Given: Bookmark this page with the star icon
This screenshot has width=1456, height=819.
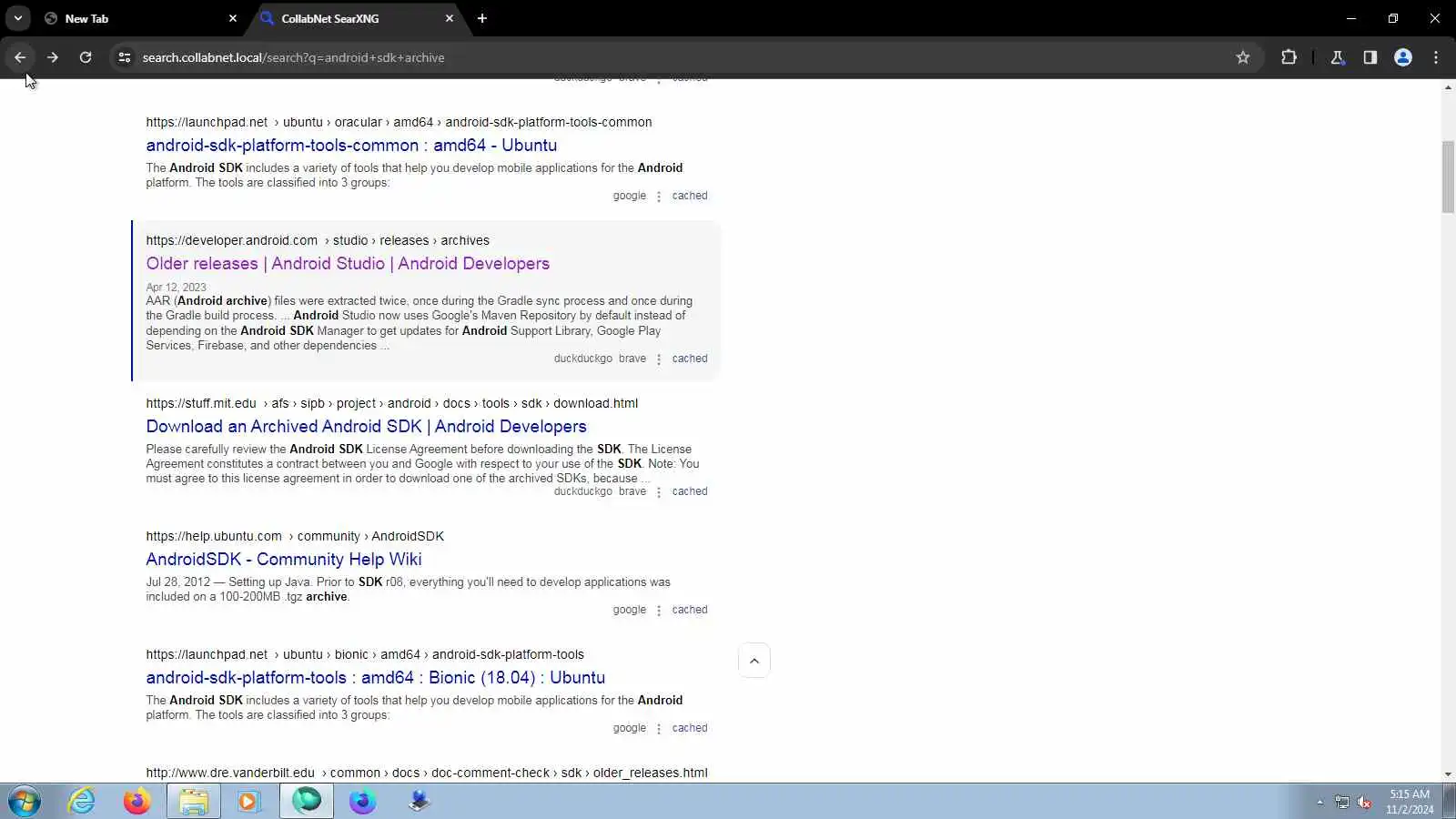Looking at the screenshot, I should tap(1243, 57).
